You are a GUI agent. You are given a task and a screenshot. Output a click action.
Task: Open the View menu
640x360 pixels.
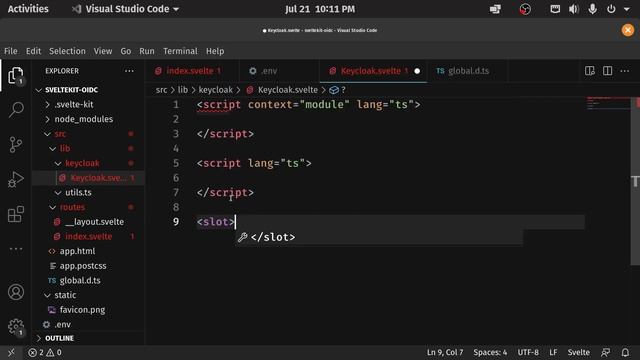(x=103, y=51)
